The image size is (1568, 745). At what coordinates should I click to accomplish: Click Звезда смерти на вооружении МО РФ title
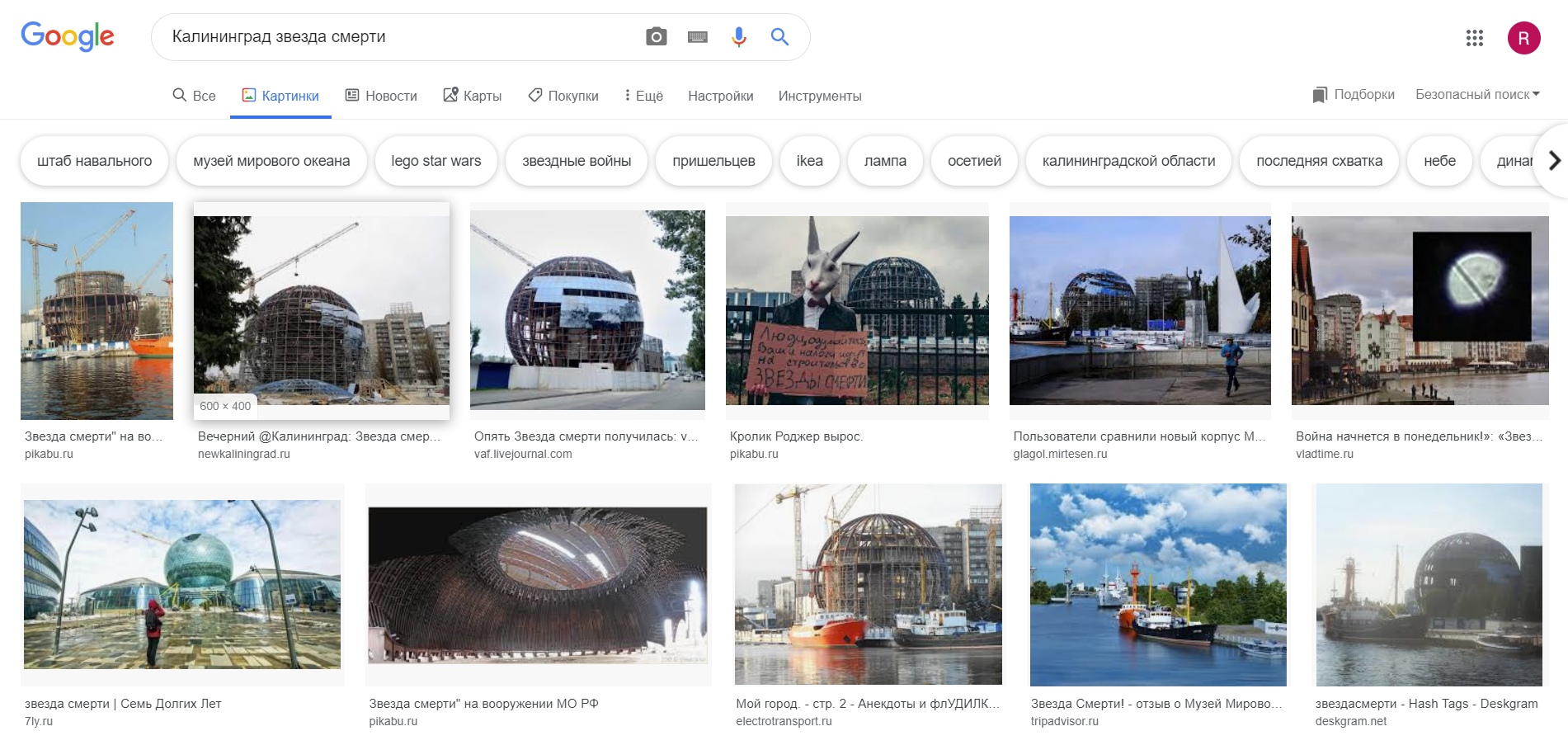point(483,704)
